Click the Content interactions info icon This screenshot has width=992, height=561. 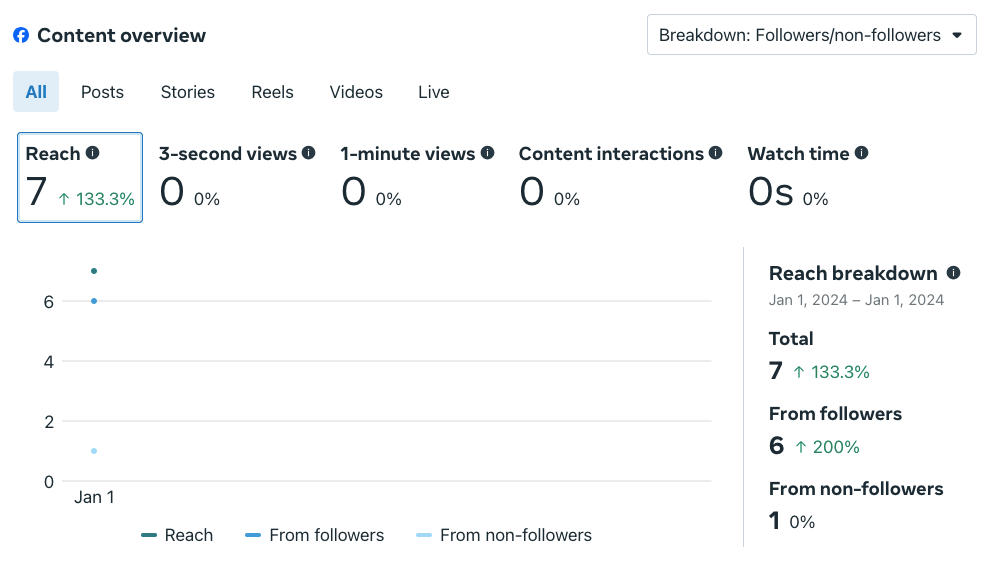(x=716, y=153)
